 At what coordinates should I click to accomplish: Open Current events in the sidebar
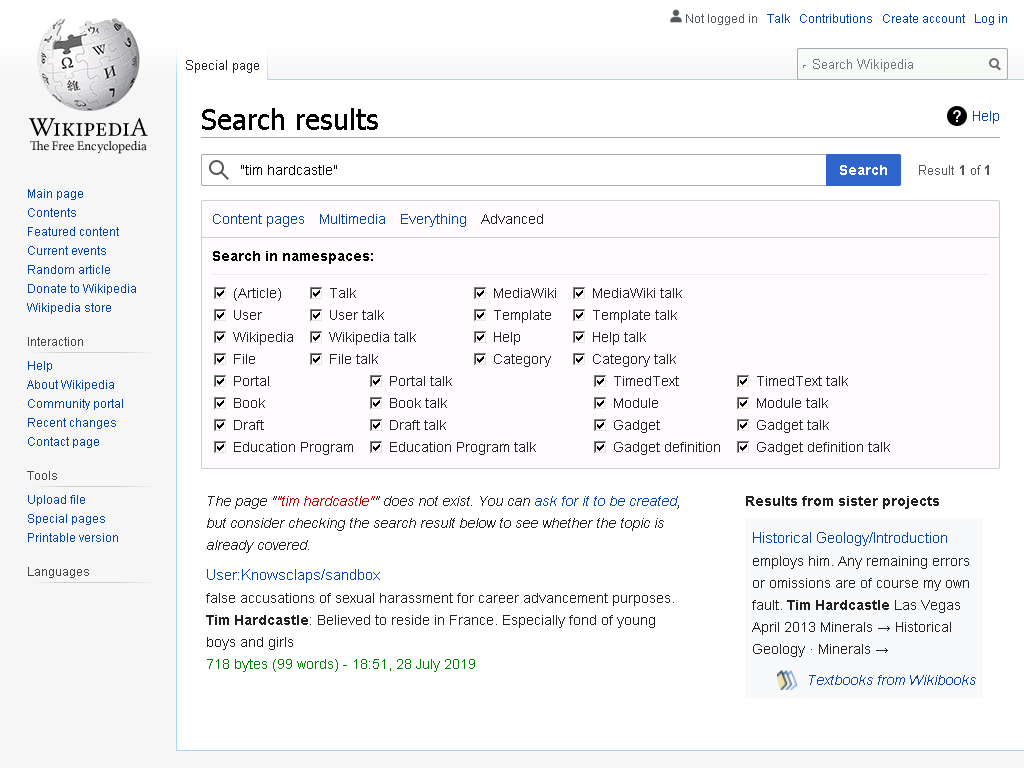click(x=67, y=251)
